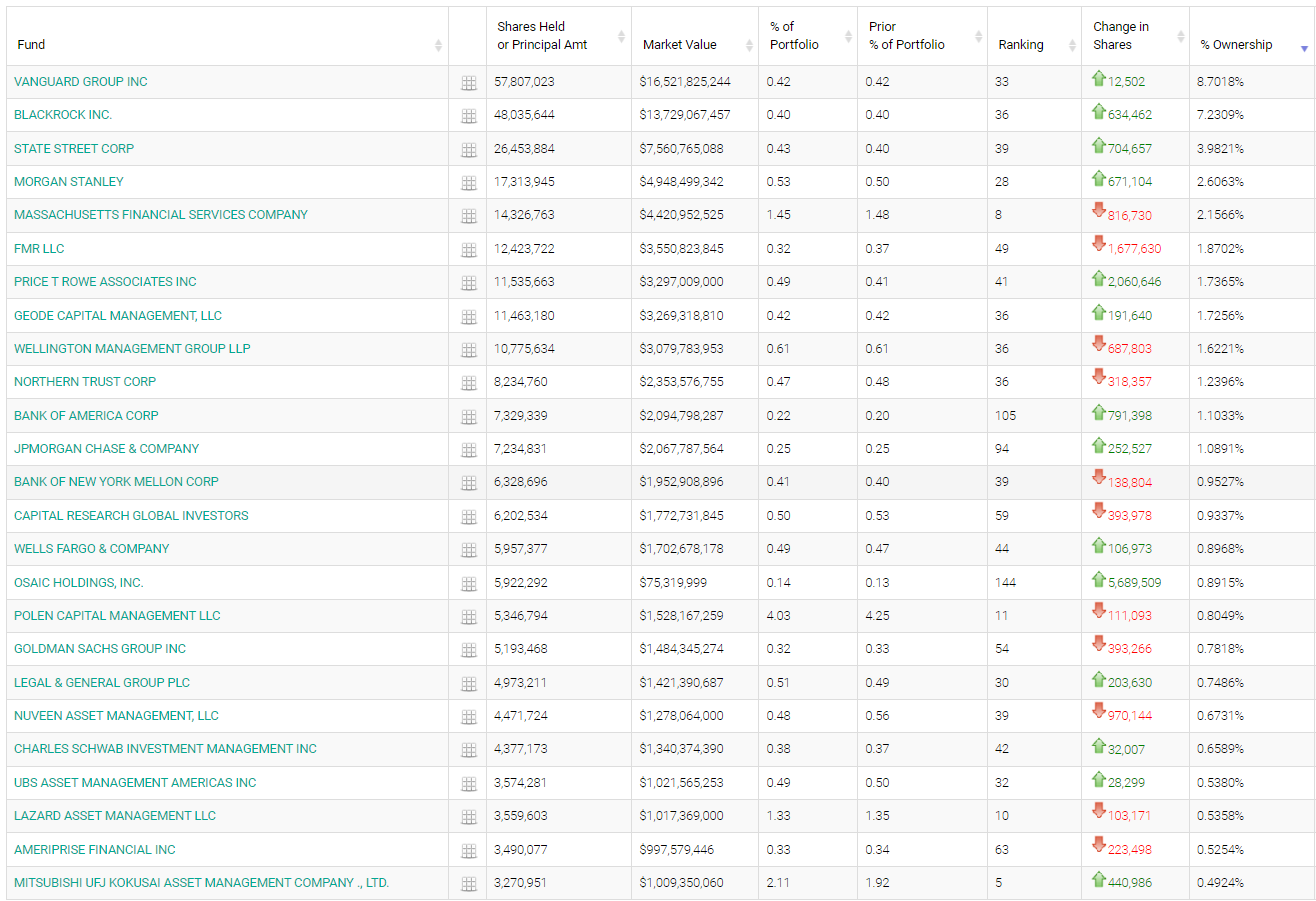Open BLACKROCK INC. fund link

click(63, 115)
